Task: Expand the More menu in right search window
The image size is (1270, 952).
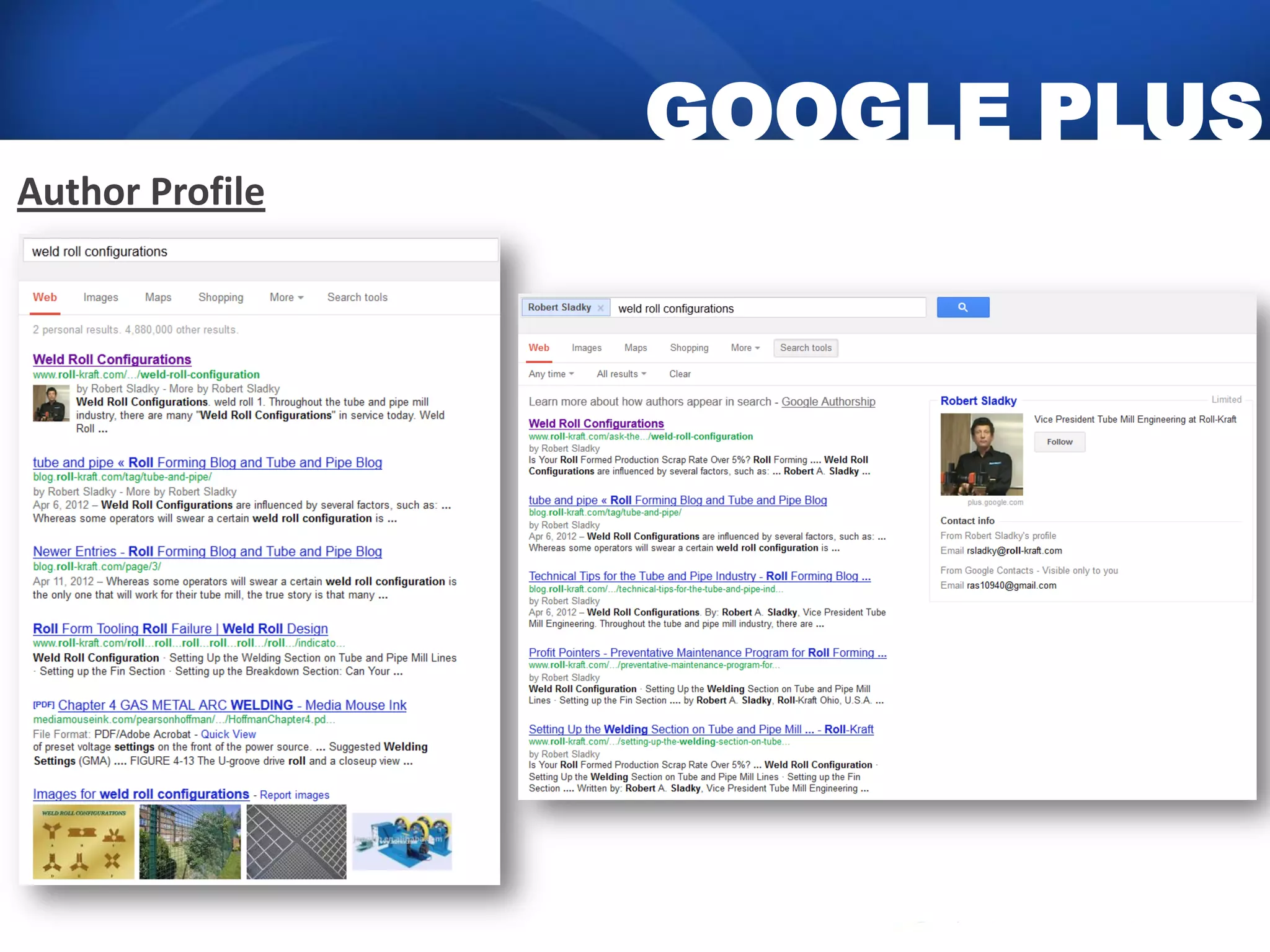Action: 745,348
